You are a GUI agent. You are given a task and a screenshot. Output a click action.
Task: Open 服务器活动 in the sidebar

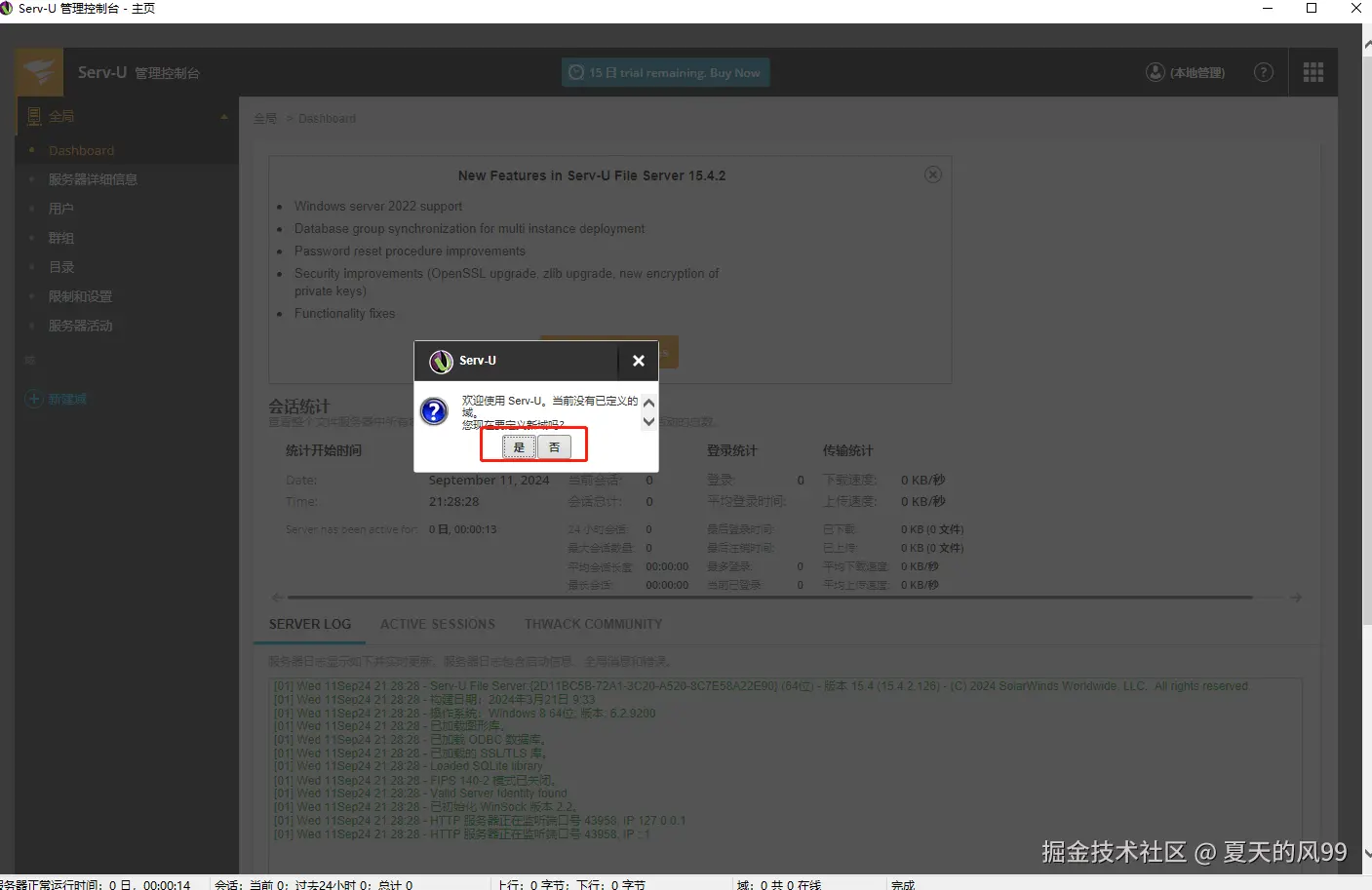(x=80, y=326)
